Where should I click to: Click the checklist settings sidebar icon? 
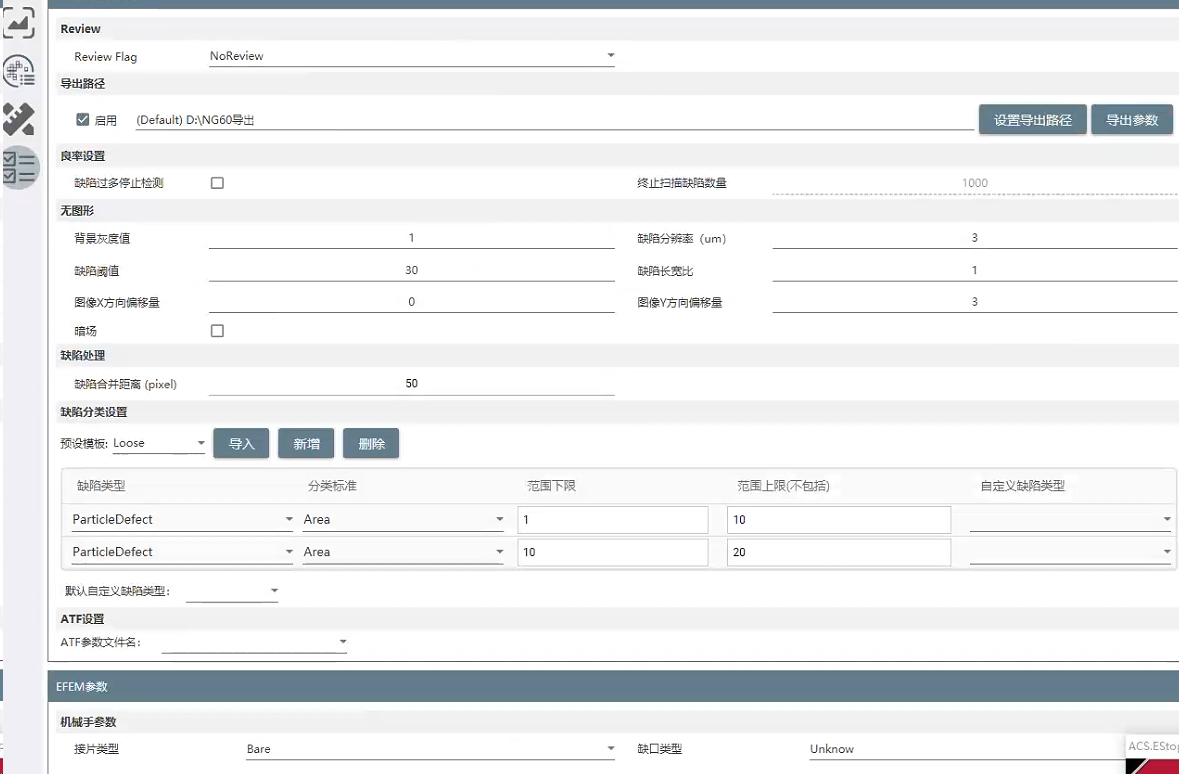coord(19,166)
